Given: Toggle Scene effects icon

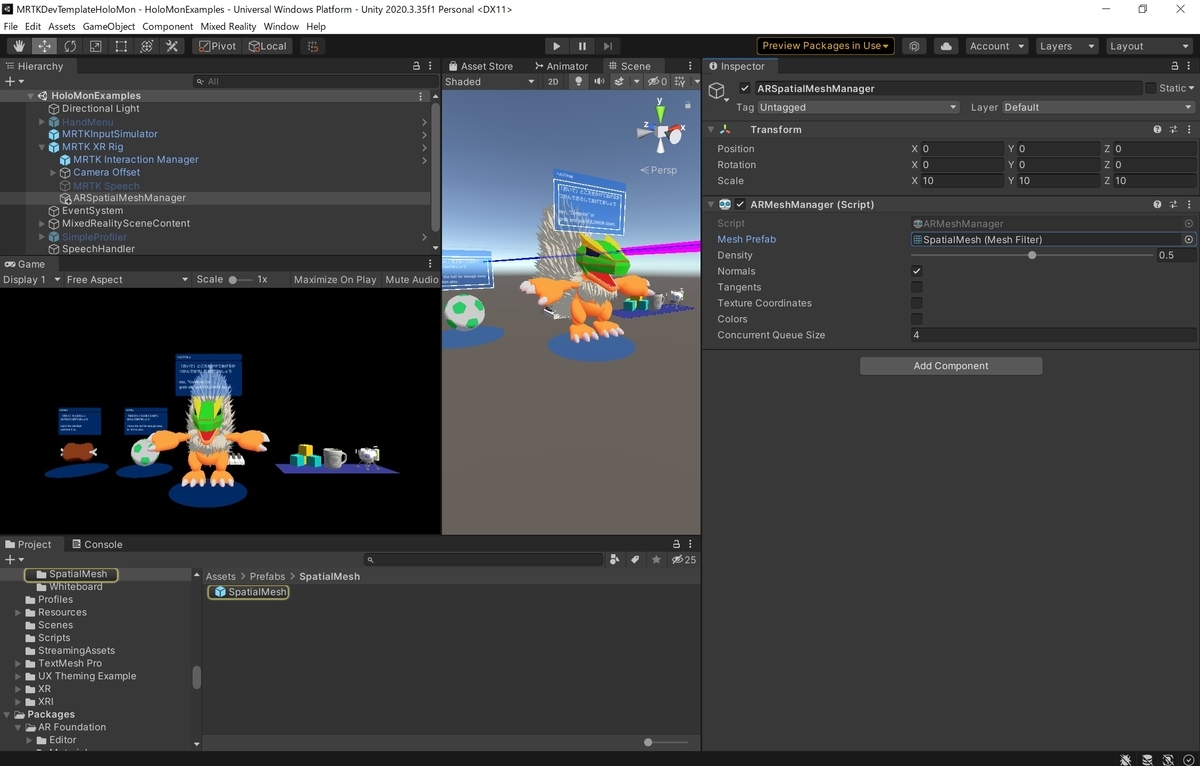Looking at the screenshot, I should [x=620, y=82].
